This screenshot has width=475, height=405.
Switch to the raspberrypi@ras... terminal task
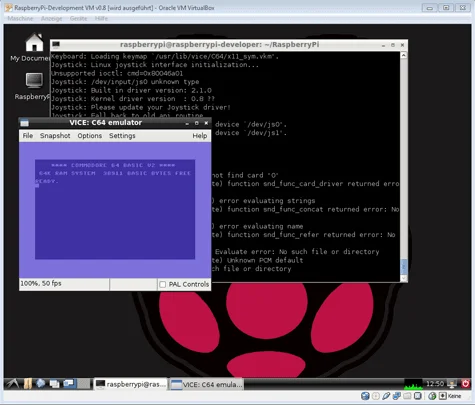pos(131,384)
